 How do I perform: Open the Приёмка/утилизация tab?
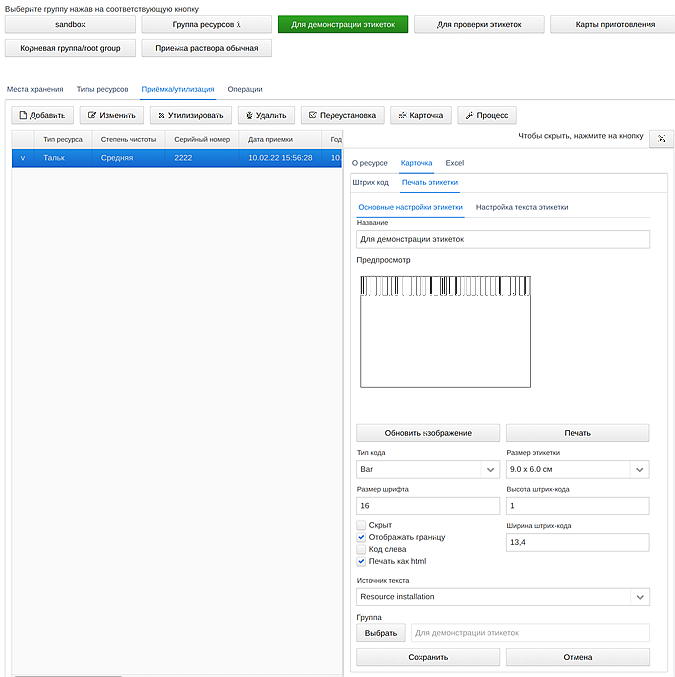[177, 89]
